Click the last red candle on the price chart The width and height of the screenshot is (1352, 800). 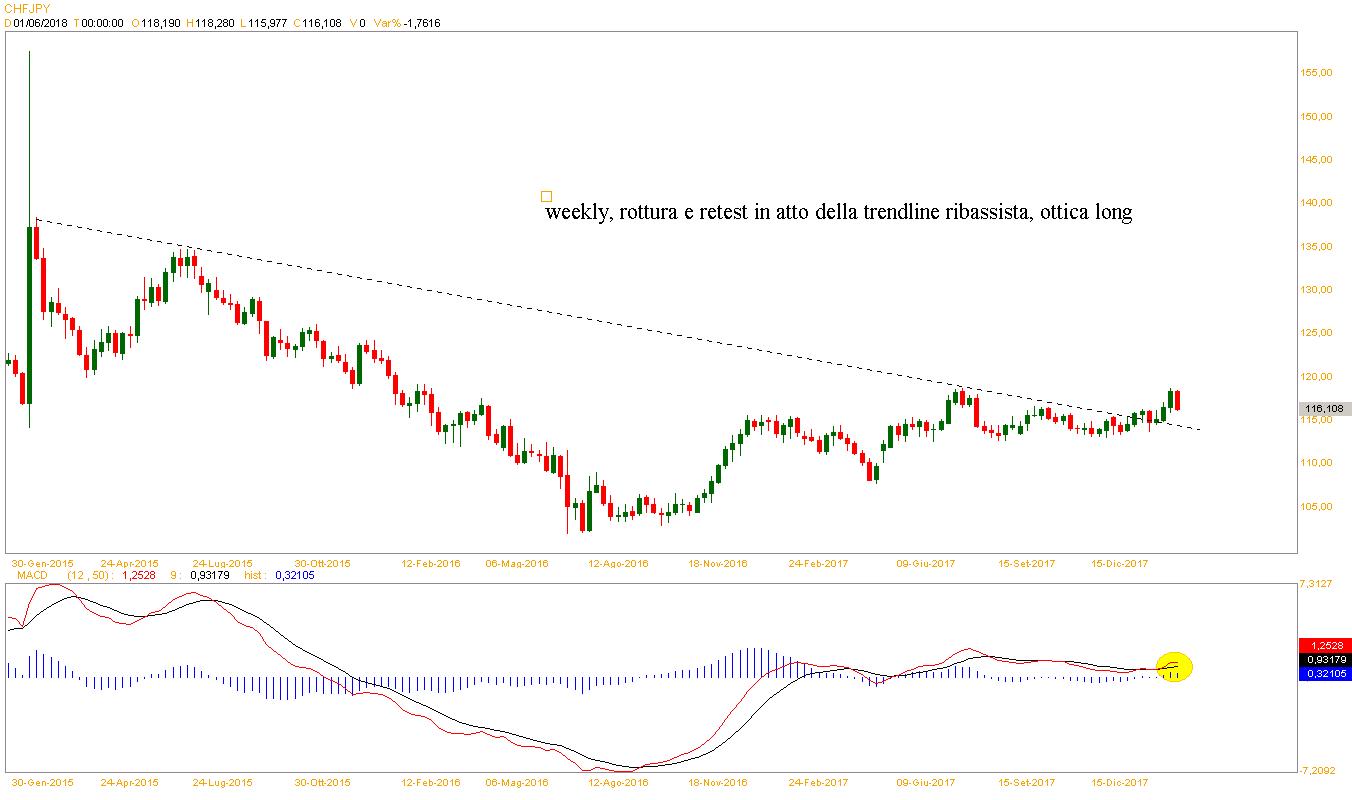coord(1177,400)
